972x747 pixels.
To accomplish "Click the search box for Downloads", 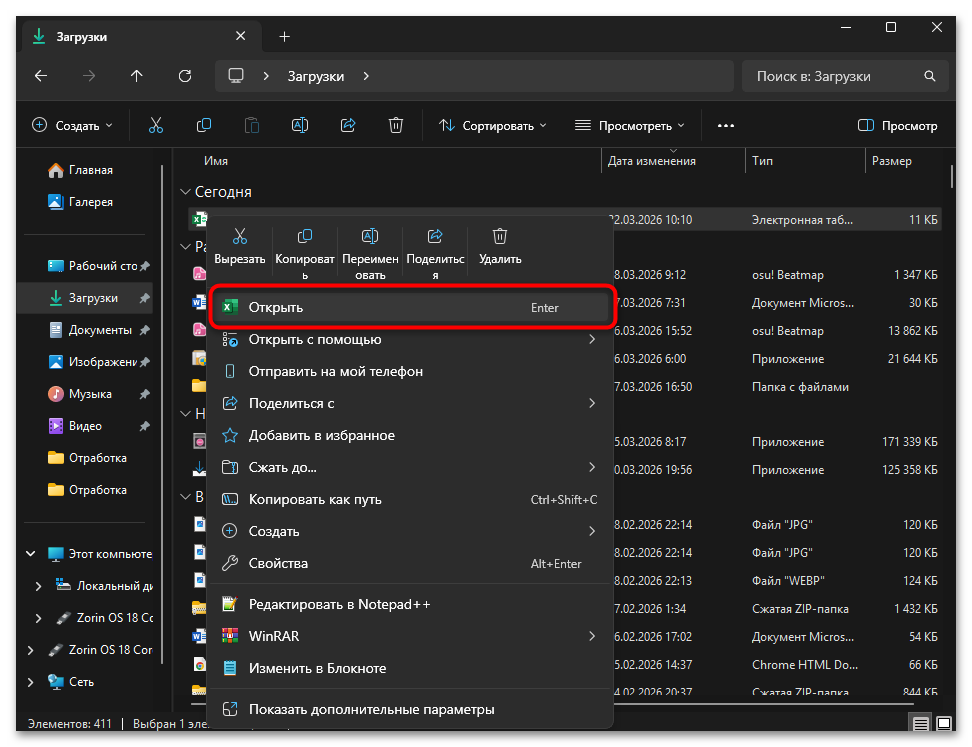I will tap(842, 76).
